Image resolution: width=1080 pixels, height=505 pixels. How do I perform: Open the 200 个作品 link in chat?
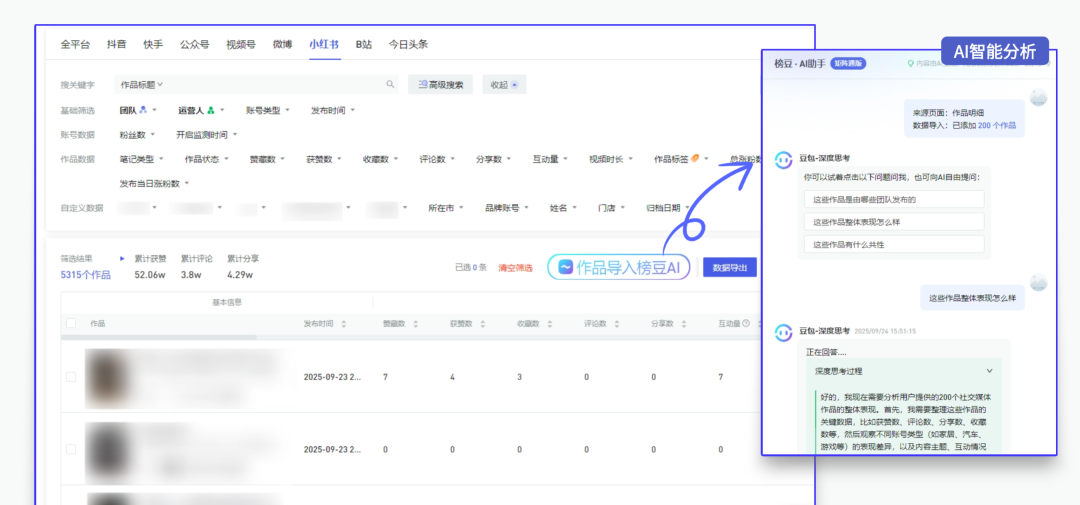click(x=997, y=125)
